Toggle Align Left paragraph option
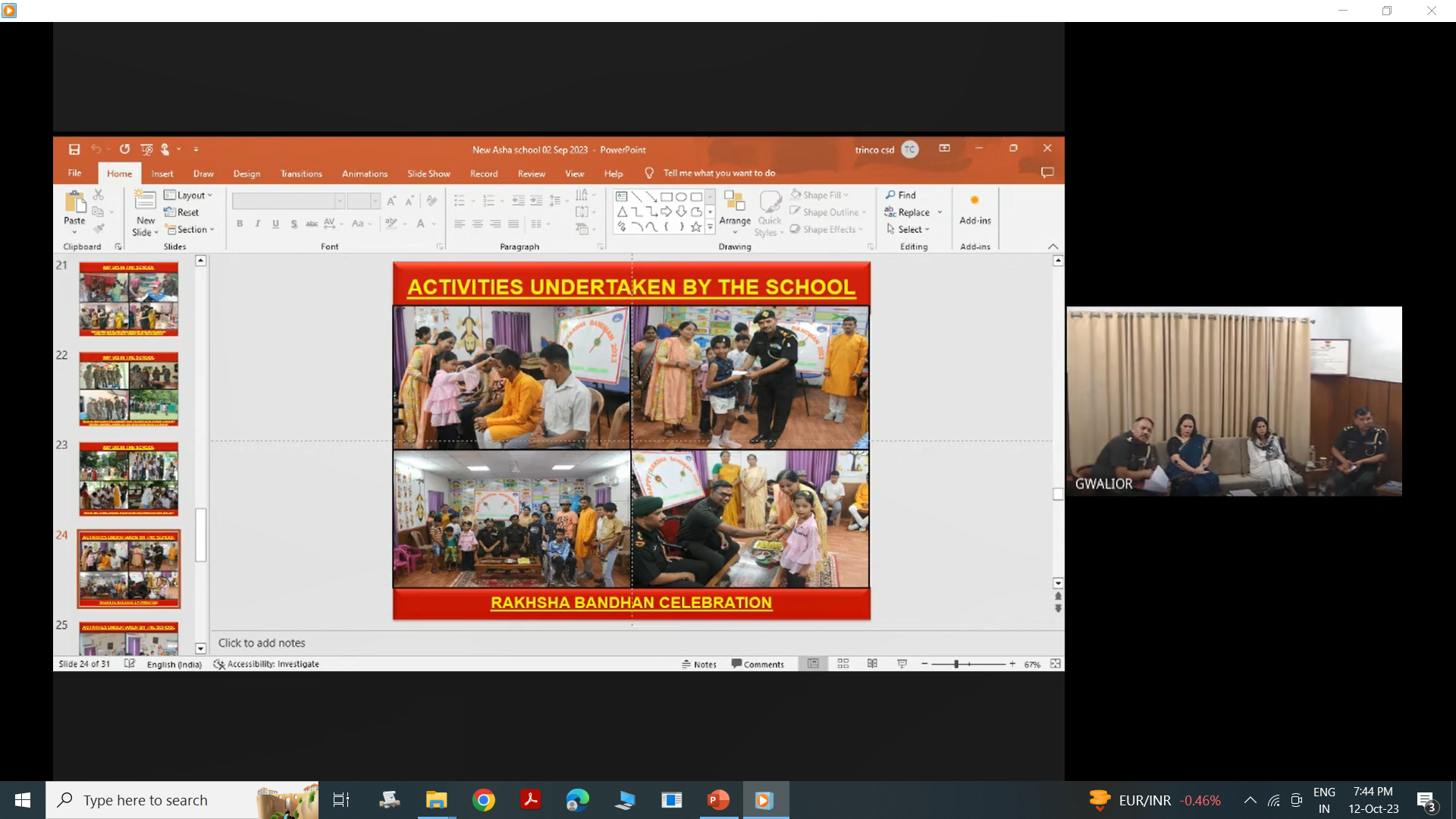Image resolution: width=1456 pixels, height=819 pixels. tap(460, 224)
